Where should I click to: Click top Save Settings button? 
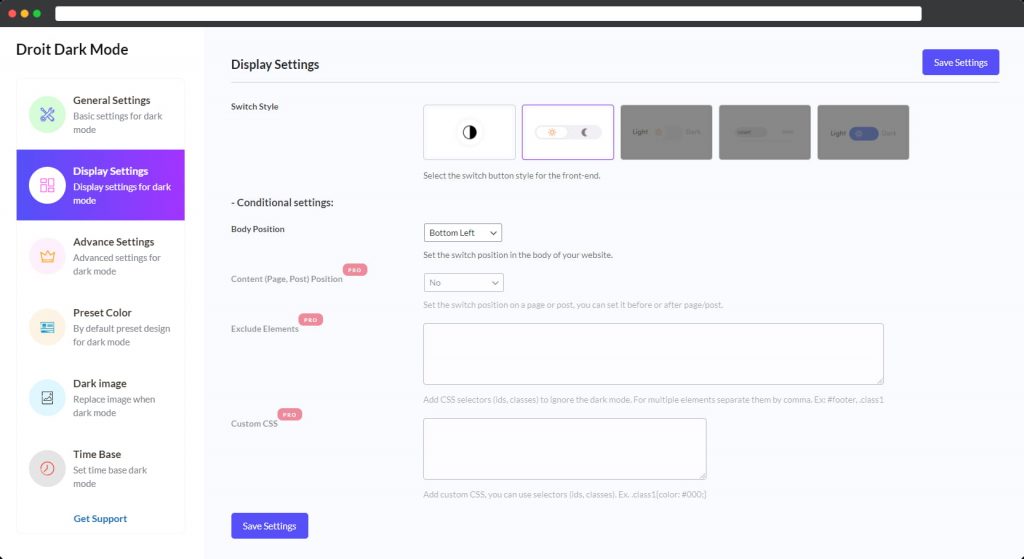click(x=960, y=62)
